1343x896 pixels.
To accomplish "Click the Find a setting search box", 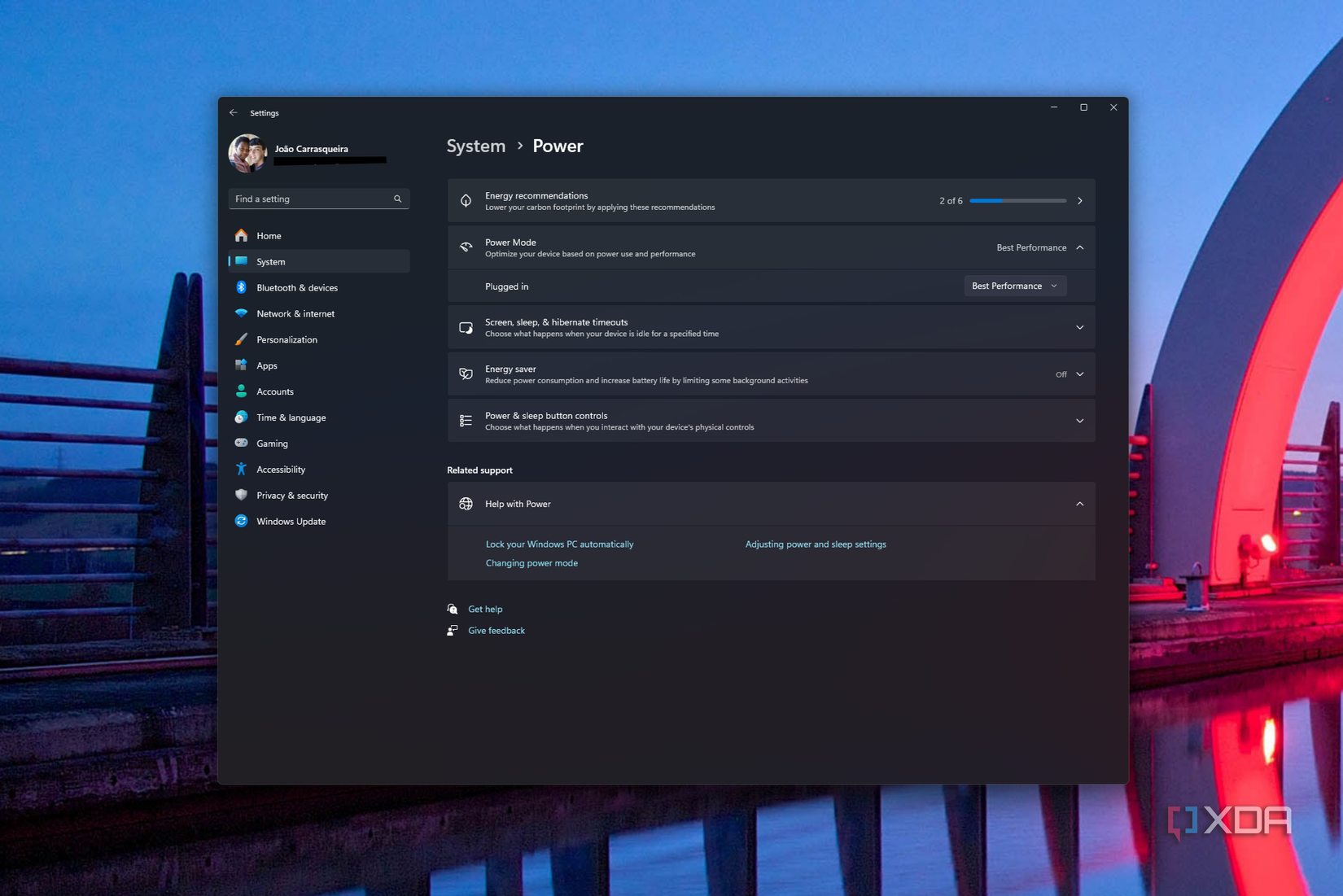I will 318,199.
